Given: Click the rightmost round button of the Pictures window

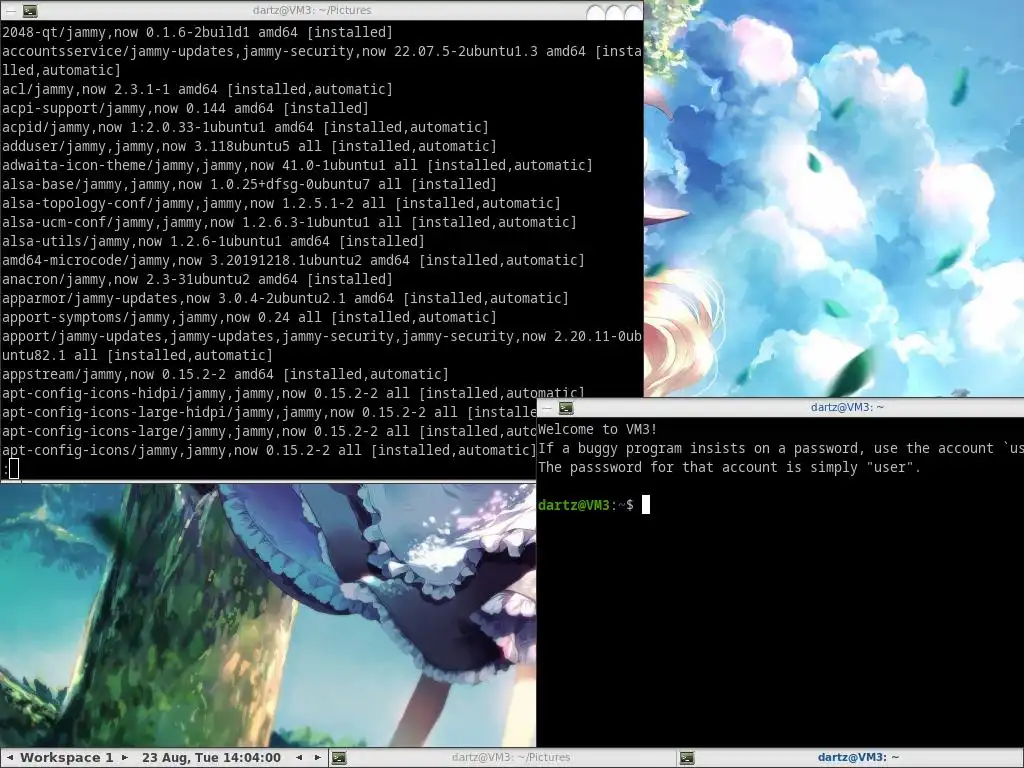Looking at the screenshot, I should coord(633,12).
